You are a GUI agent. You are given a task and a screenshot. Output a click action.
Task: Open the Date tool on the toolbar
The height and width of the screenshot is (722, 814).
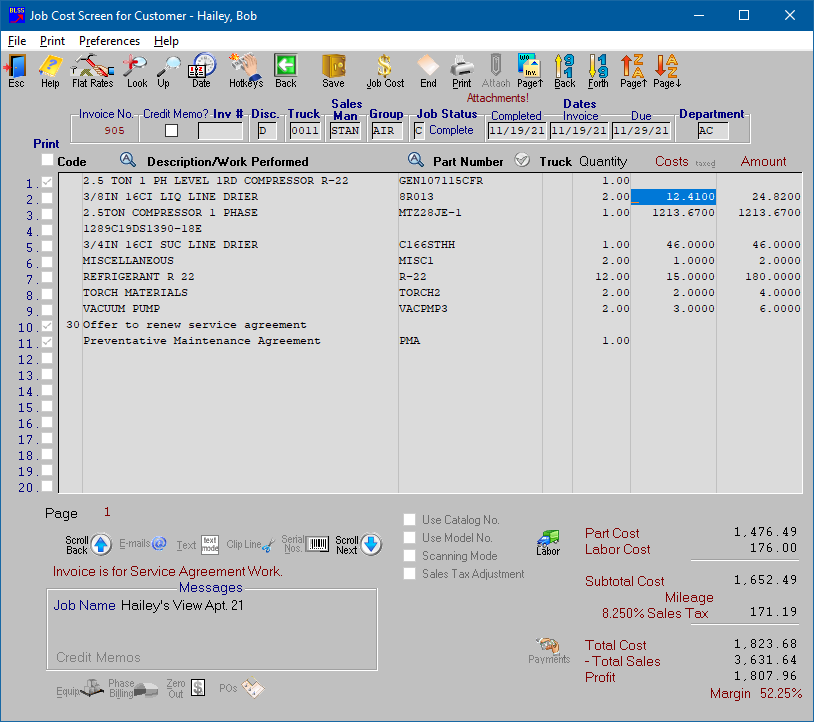click(x=201, y=70)
